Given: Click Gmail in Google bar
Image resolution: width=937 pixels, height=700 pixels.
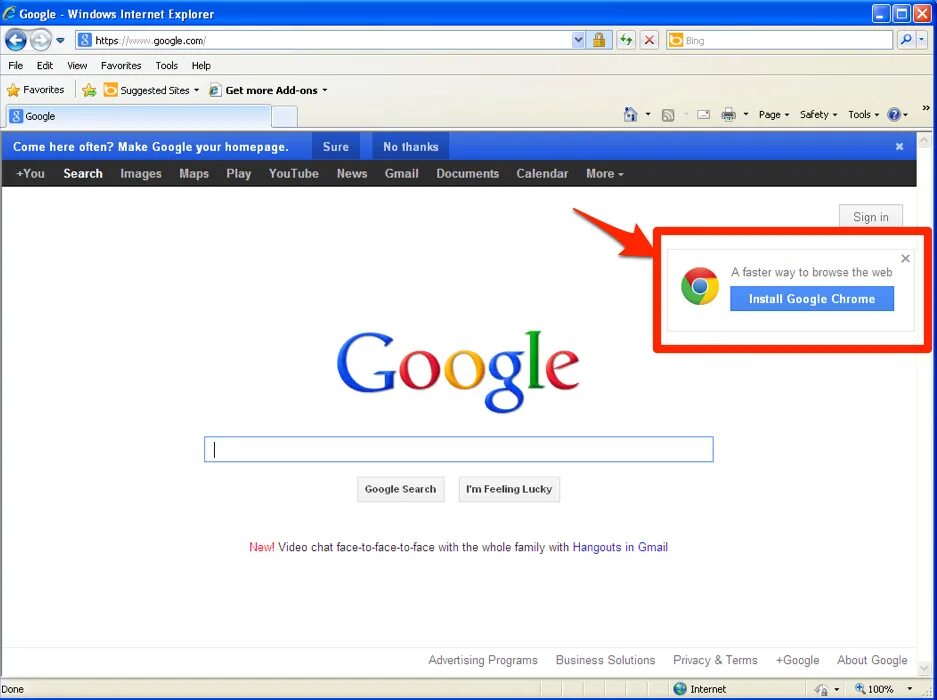Looking at the screenshot, I should pyautogui.click(x=401, y=173).
